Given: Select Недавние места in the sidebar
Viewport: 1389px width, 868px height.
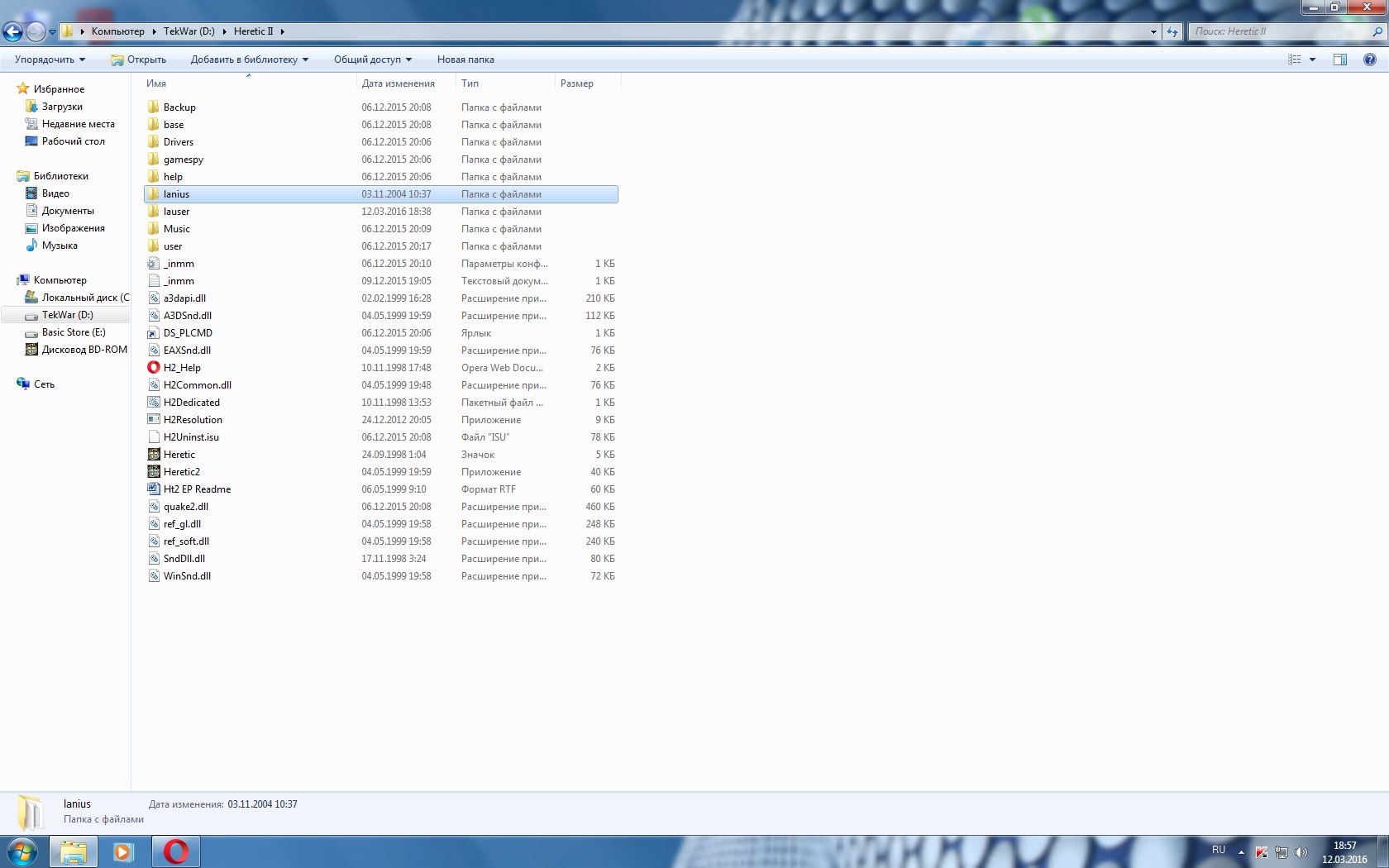Looking at the screenshot, I should pyautogui.click(x=78, y=124).
